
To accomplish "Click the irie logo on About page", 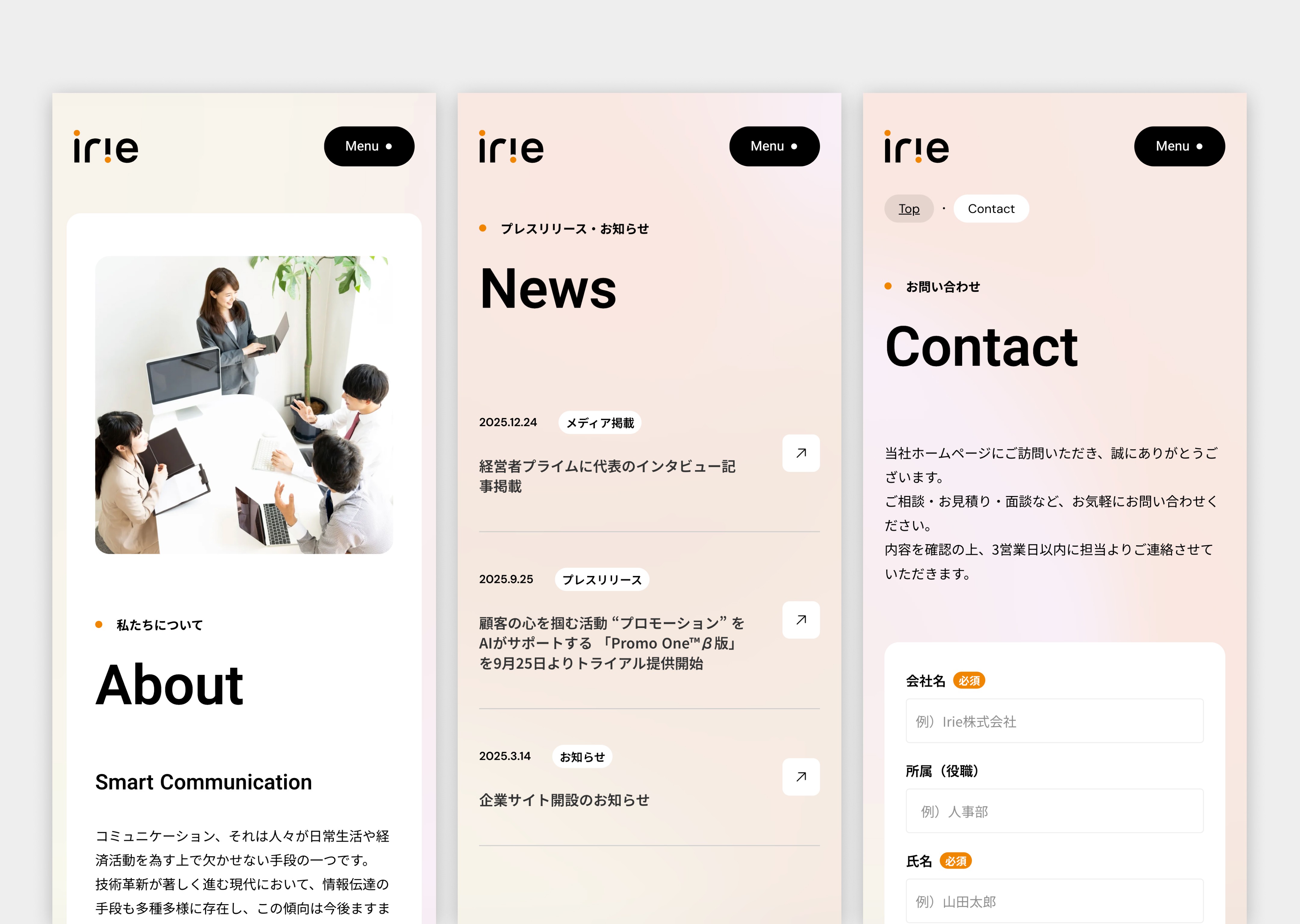I will click(x=106, y=147).
